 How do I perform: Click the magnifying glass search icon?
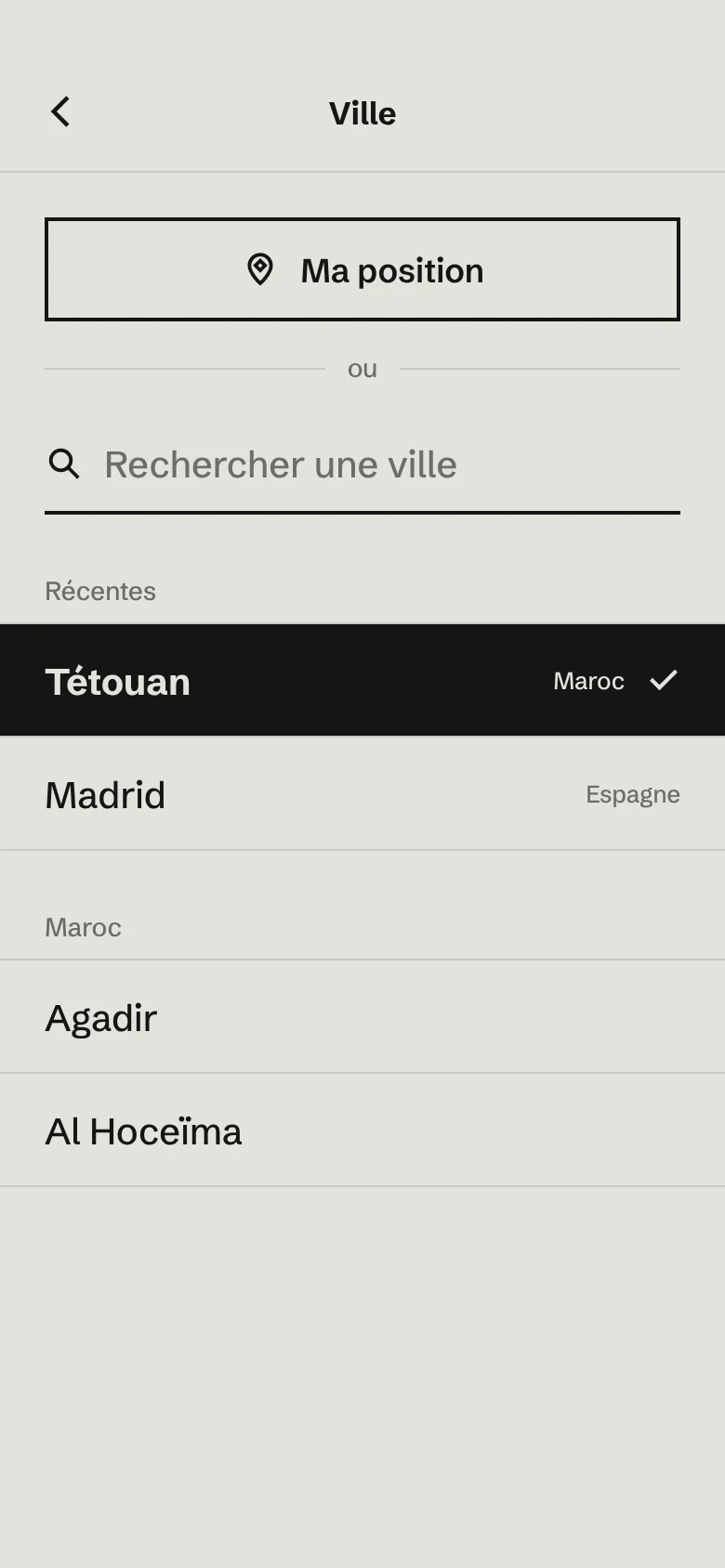[64, 463]
